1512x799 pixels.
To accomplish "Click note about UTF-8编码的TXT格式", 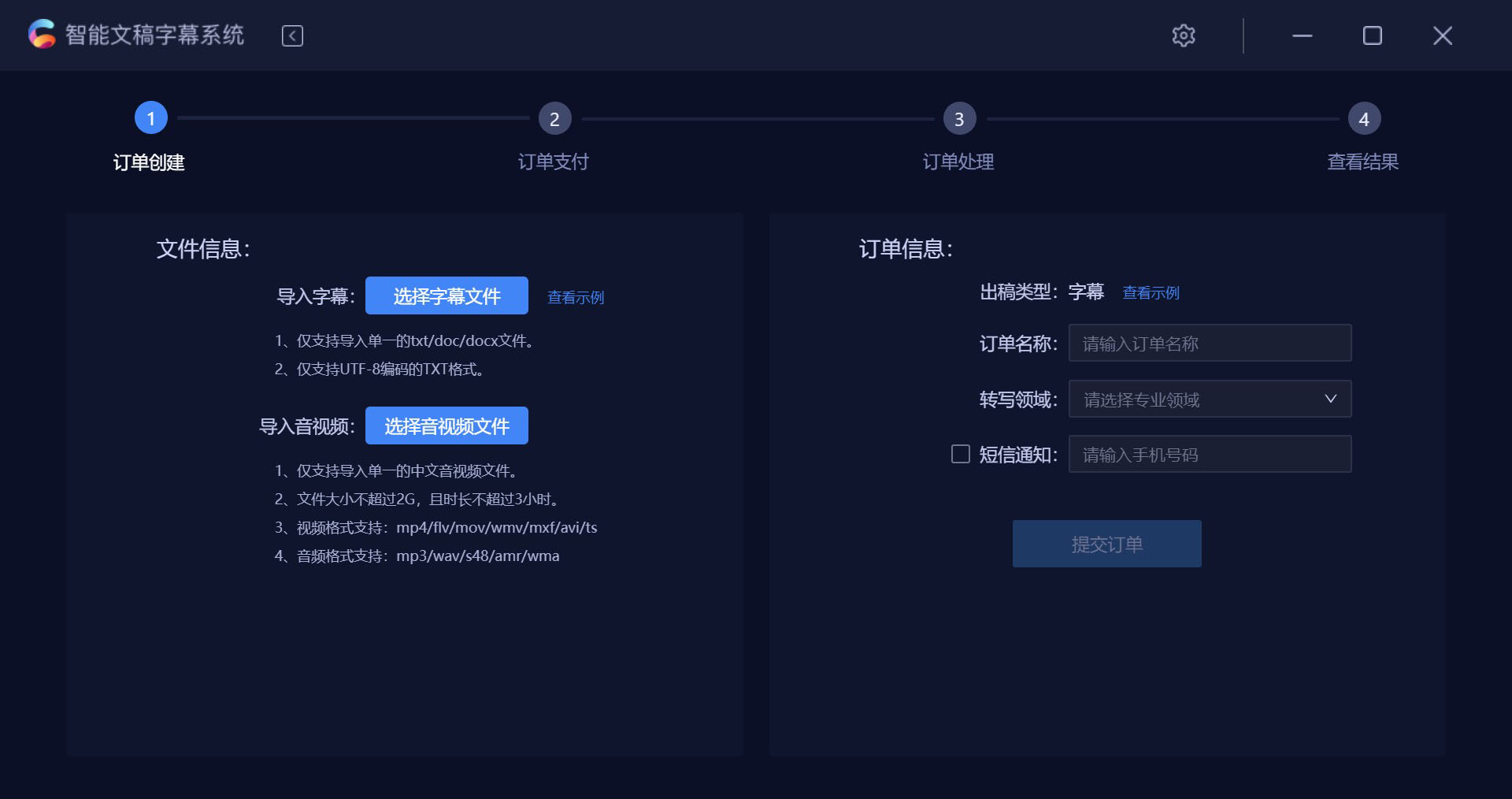I will (380, 369).
